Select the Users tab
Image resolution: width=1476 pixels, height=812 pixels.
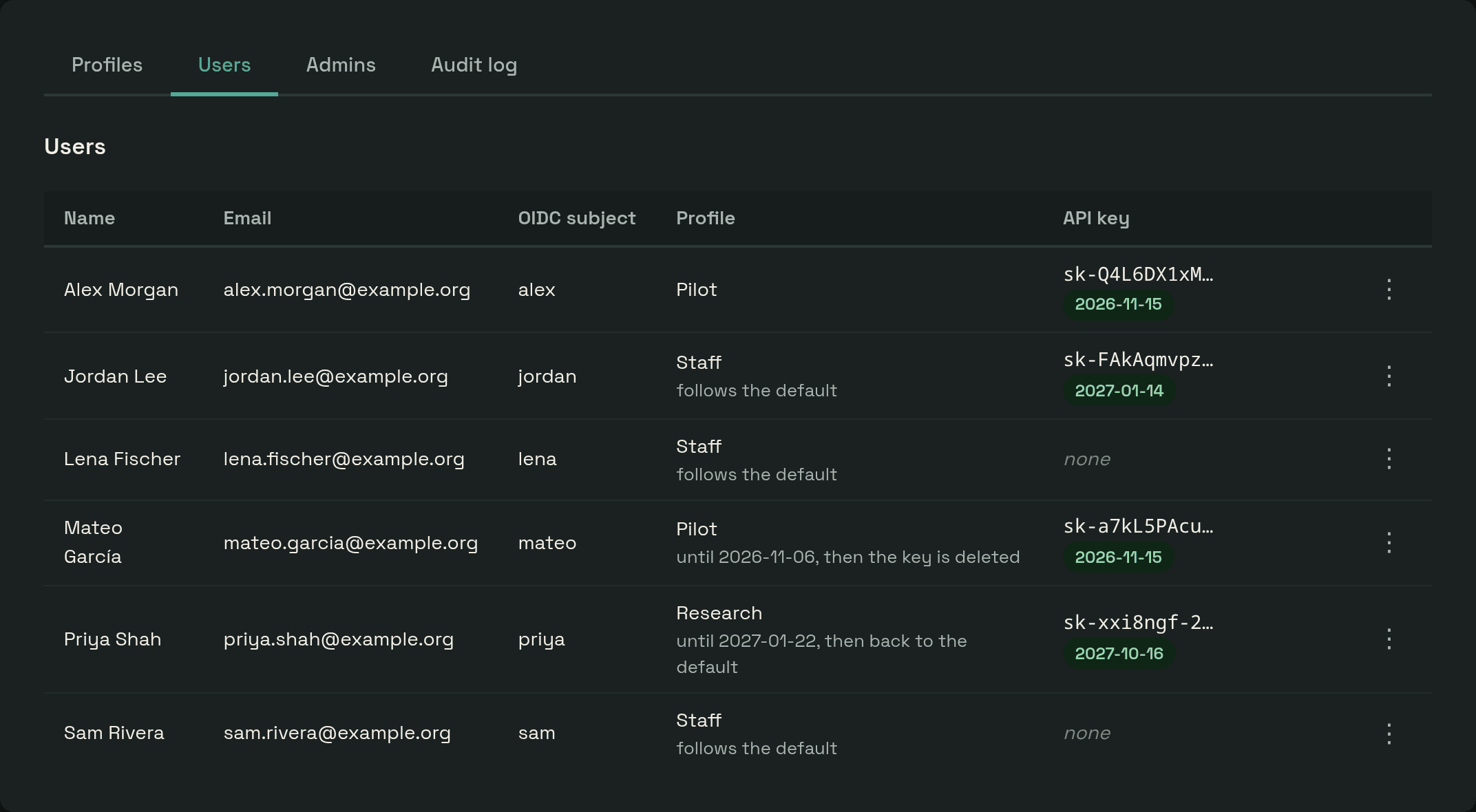224,65
